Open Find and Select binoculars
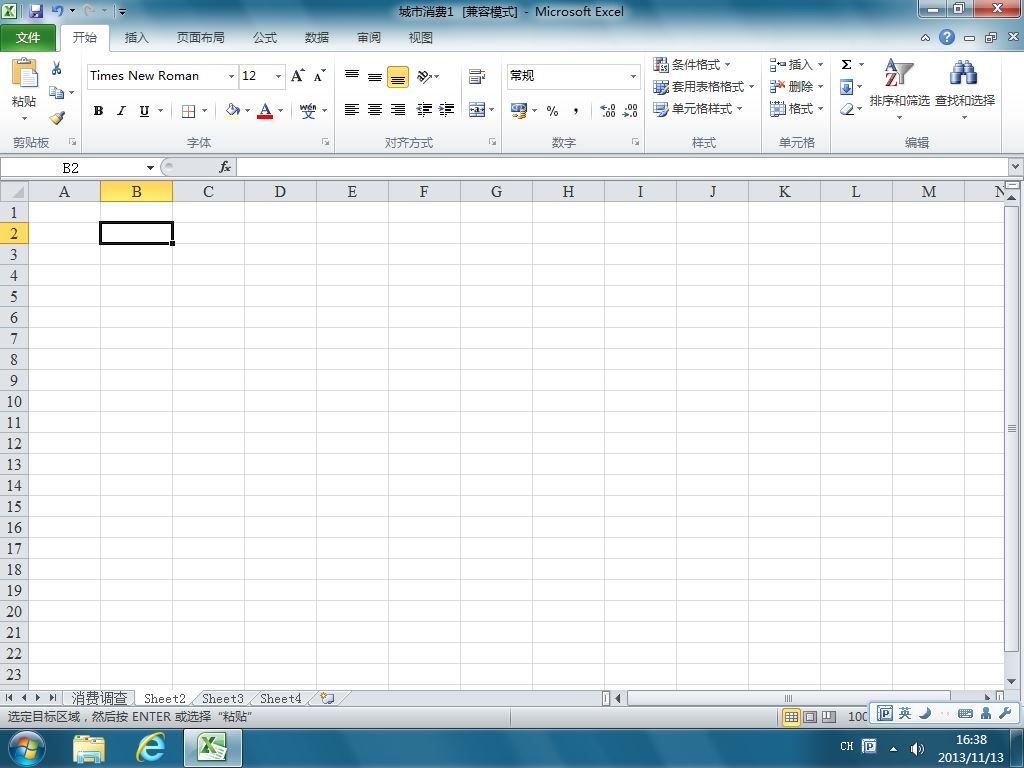Viewport: 1024px width, 768px height. tap(965, 89)
